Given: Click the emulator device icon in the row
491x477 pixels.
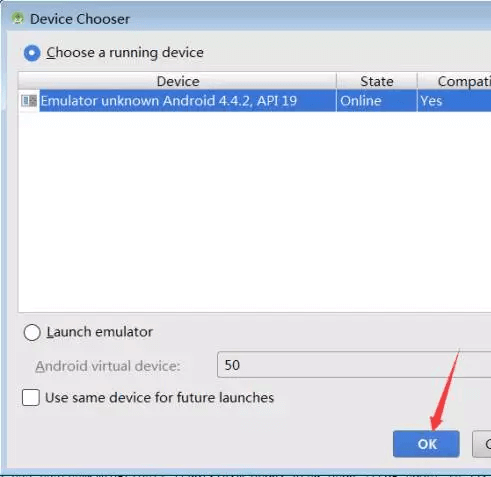Looking at the screenshot, I should pyautogui.click(x=29, y=101).
